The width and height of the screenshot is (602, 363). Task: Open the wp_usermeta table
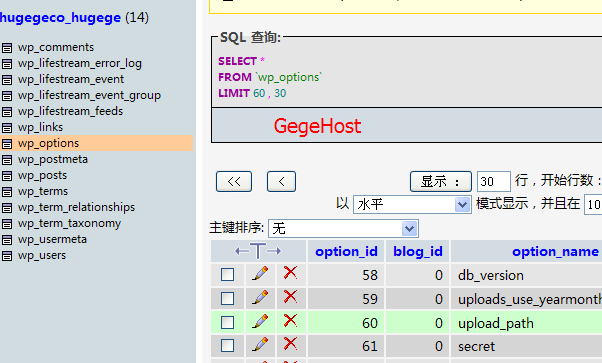tap(52, 239)
